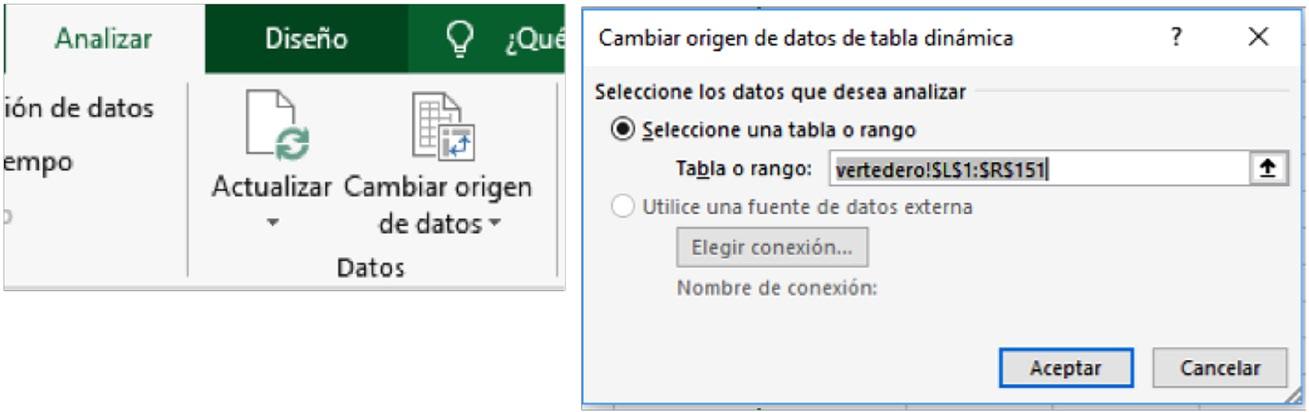This screenshot has height=412, width=1309.
Task: Open the dropdown arrow under Actualizar
Action: 273,223
